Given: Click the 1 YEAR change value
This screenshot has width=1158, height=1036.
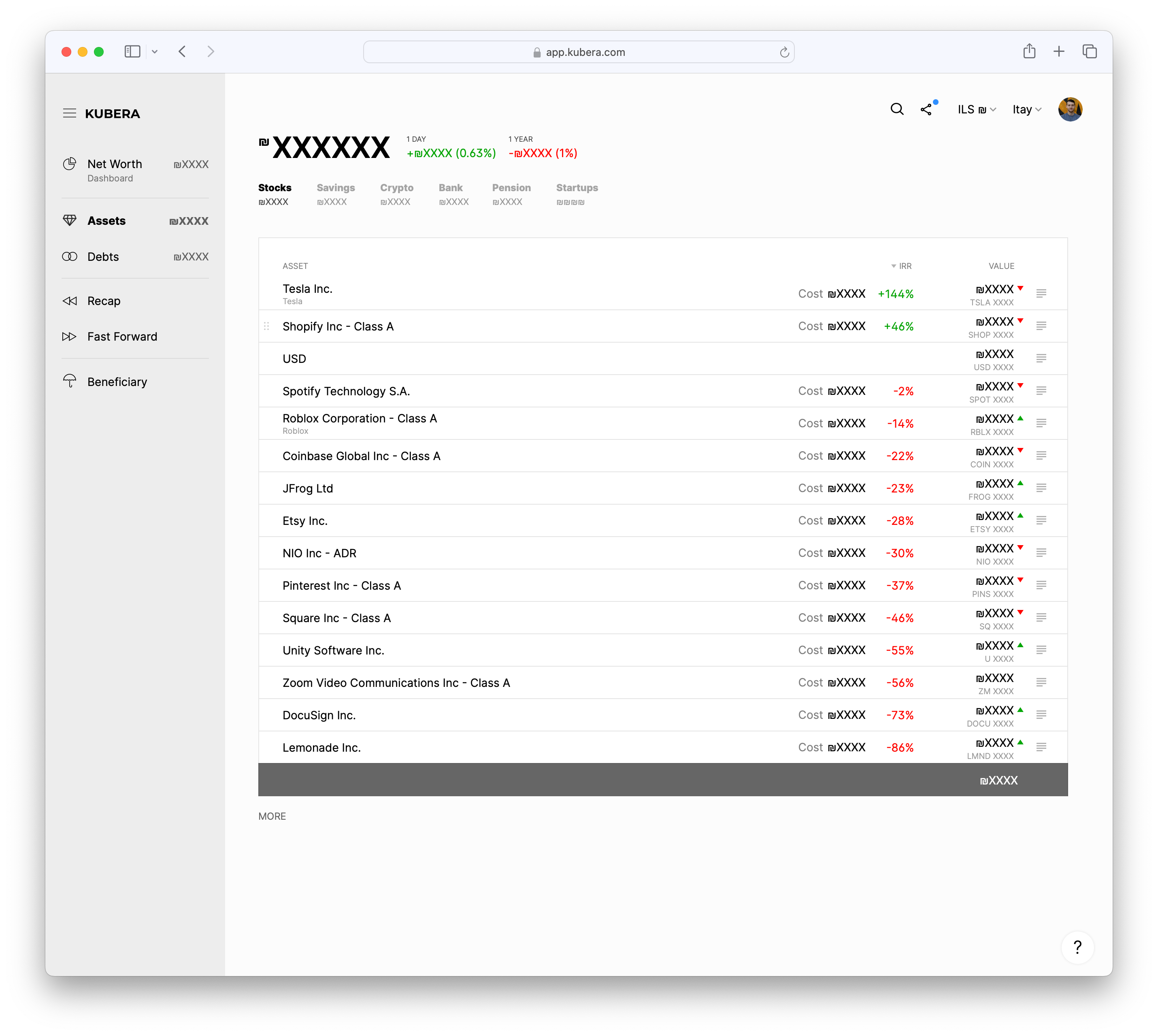Looking at the screenshot, I should point(542,153).
